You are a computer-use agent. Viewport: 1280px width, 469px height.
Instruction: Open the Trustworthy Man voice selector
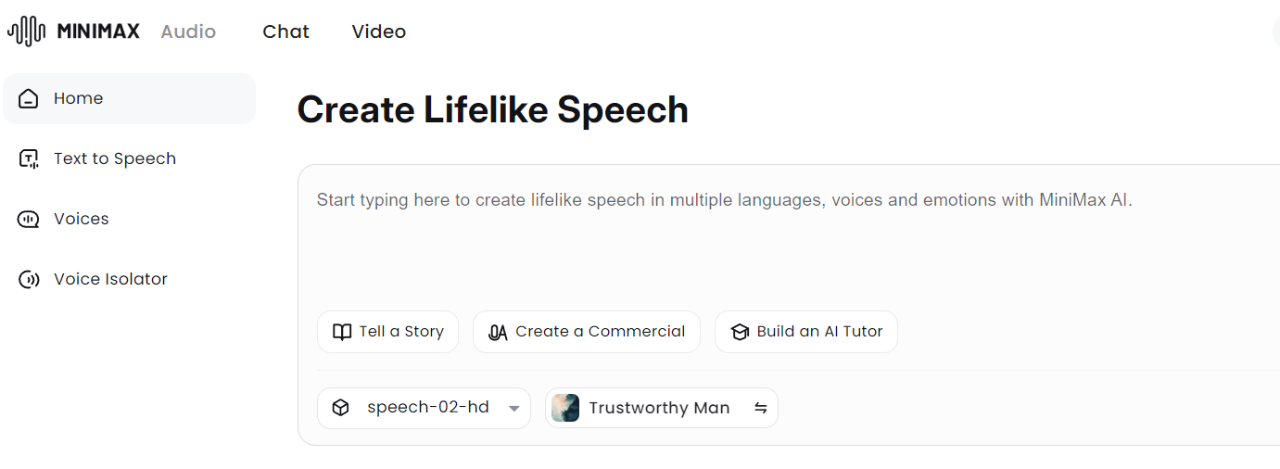[x=659, y=408]
